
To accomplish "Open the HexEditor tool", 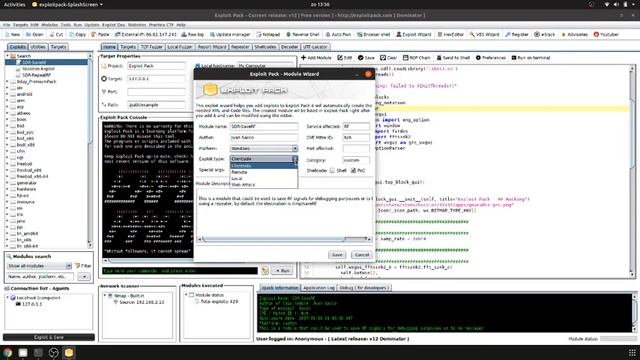I will [x=451, y=35].
